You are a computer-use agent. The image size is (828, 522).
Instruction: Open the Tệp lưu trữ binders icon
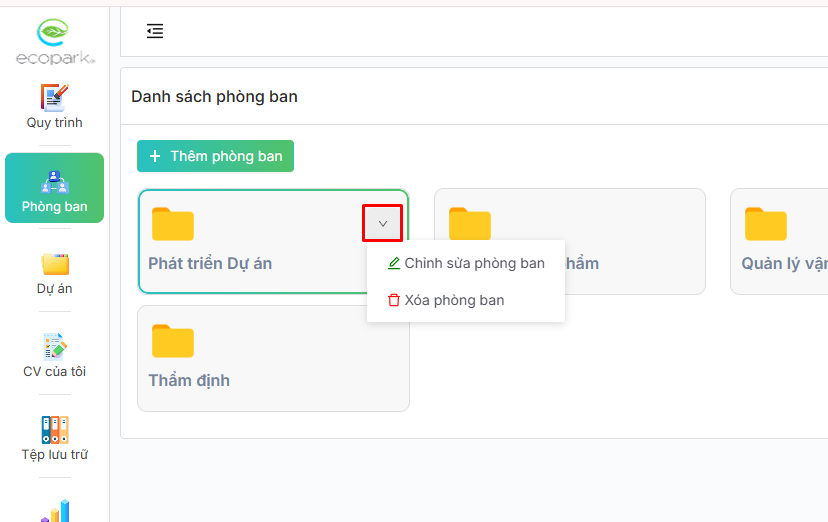pos(55,430)
